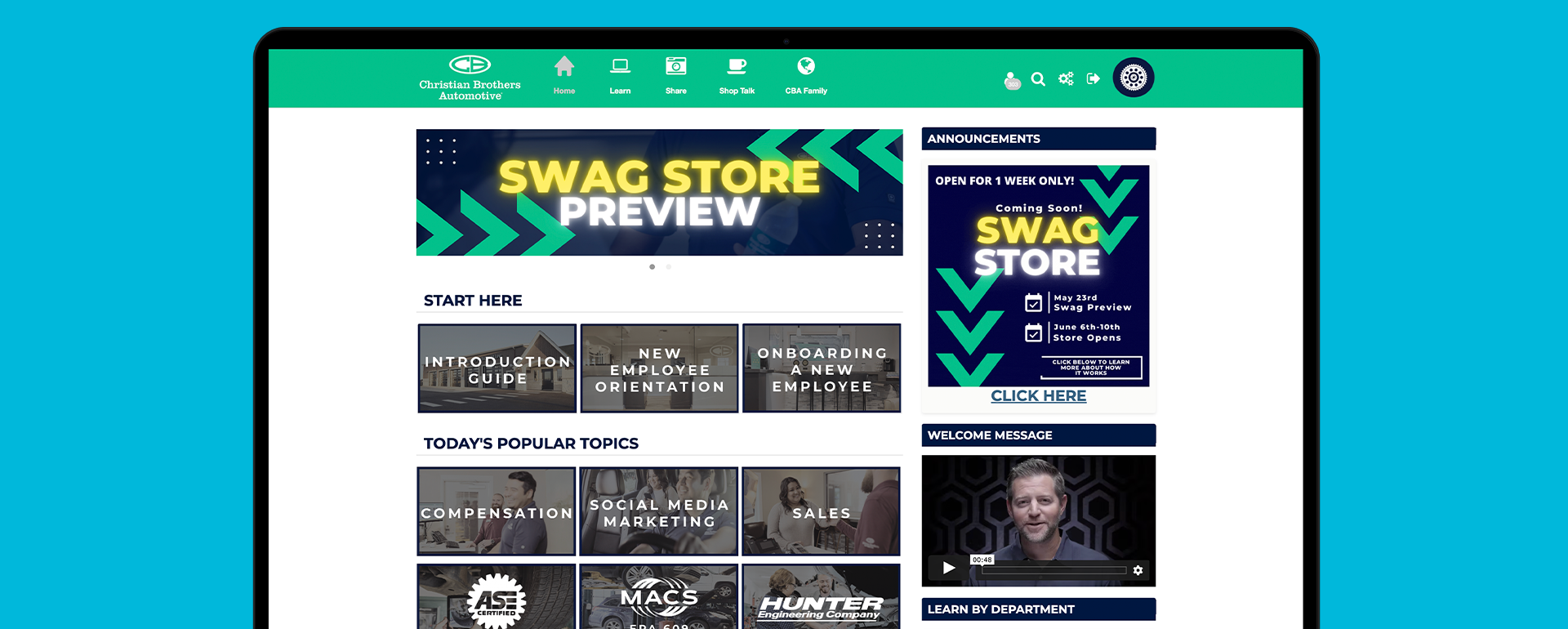Click the LEARN BY DEPARTMENT header

[1038, 609]
